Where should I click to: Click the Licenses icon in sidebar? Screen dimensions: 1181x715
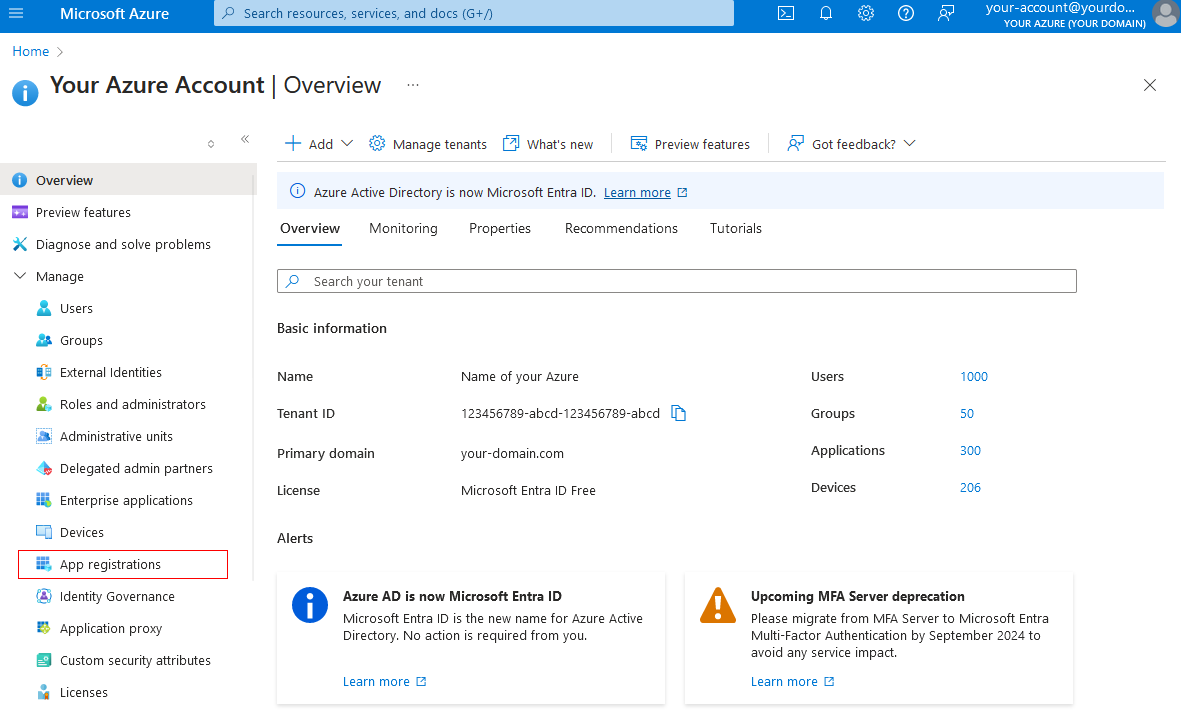click(x=44, y=692)
